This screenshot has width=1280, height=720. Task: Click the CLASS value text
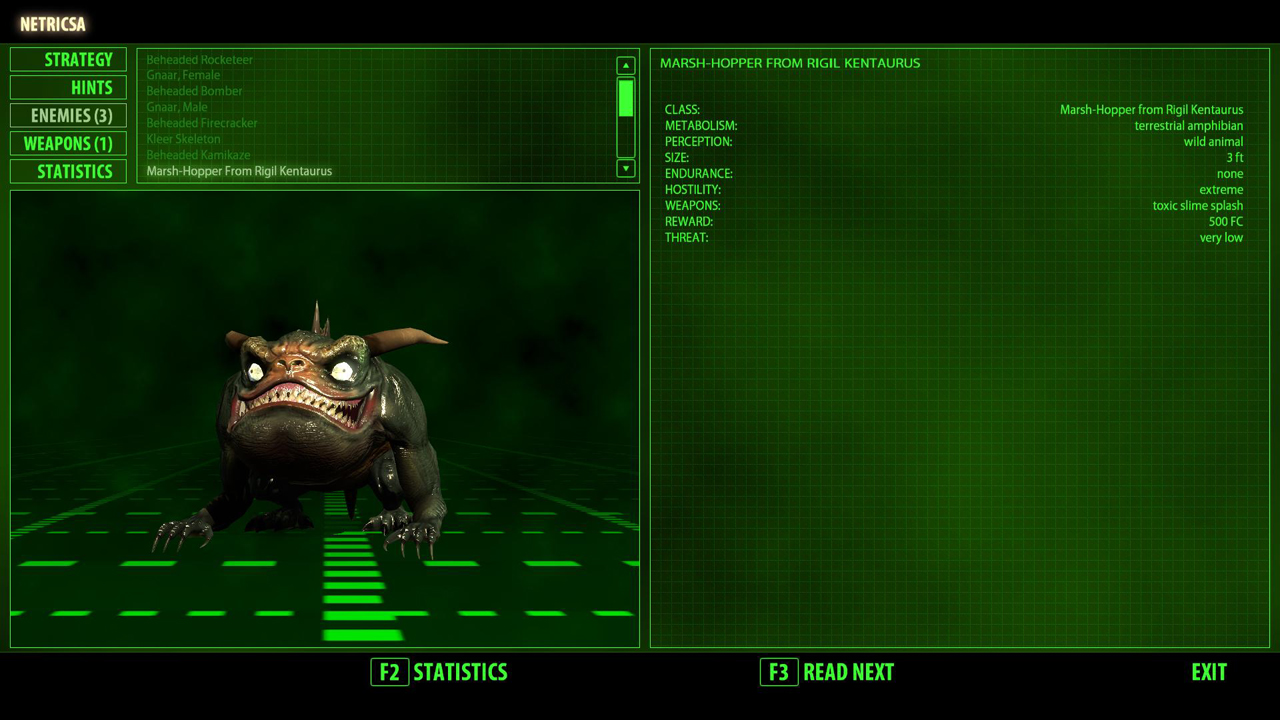click(1151, 110)
